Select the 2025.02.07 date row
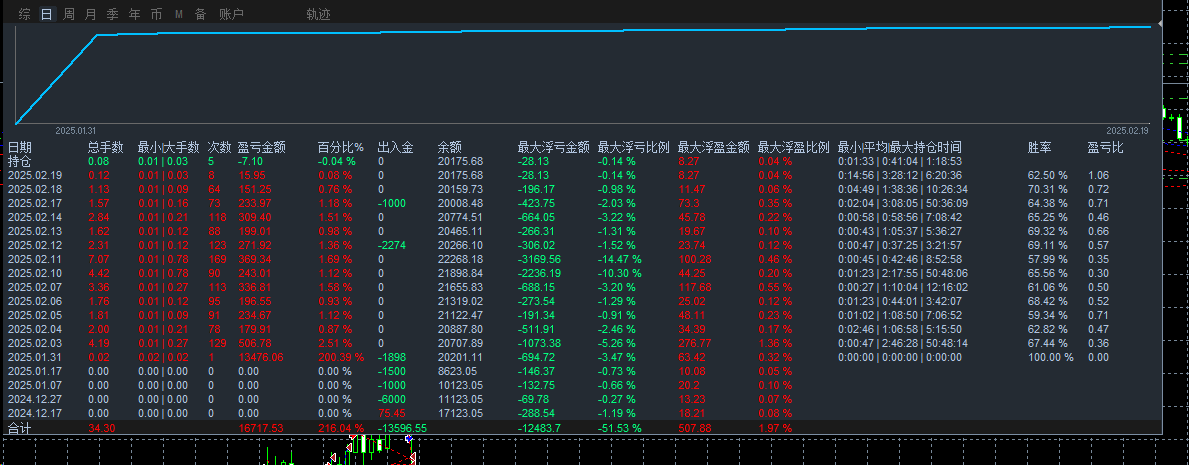The image size is (1189, 465). coord(36,287)
